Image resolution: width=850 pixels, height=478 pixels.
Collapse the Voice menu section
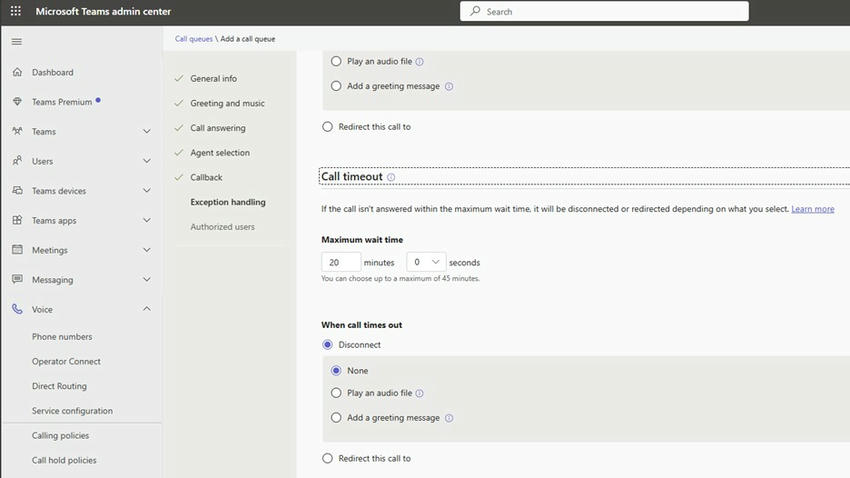147,310
